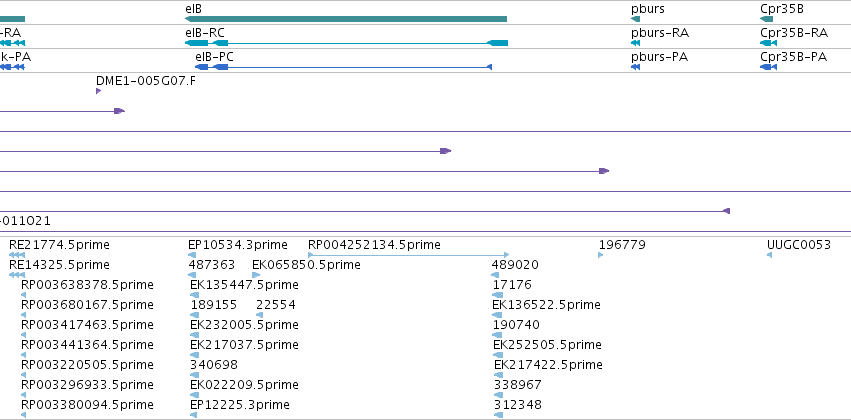
Task: Select RP003296933.5prime label
Action: click(x=87, y=385)
